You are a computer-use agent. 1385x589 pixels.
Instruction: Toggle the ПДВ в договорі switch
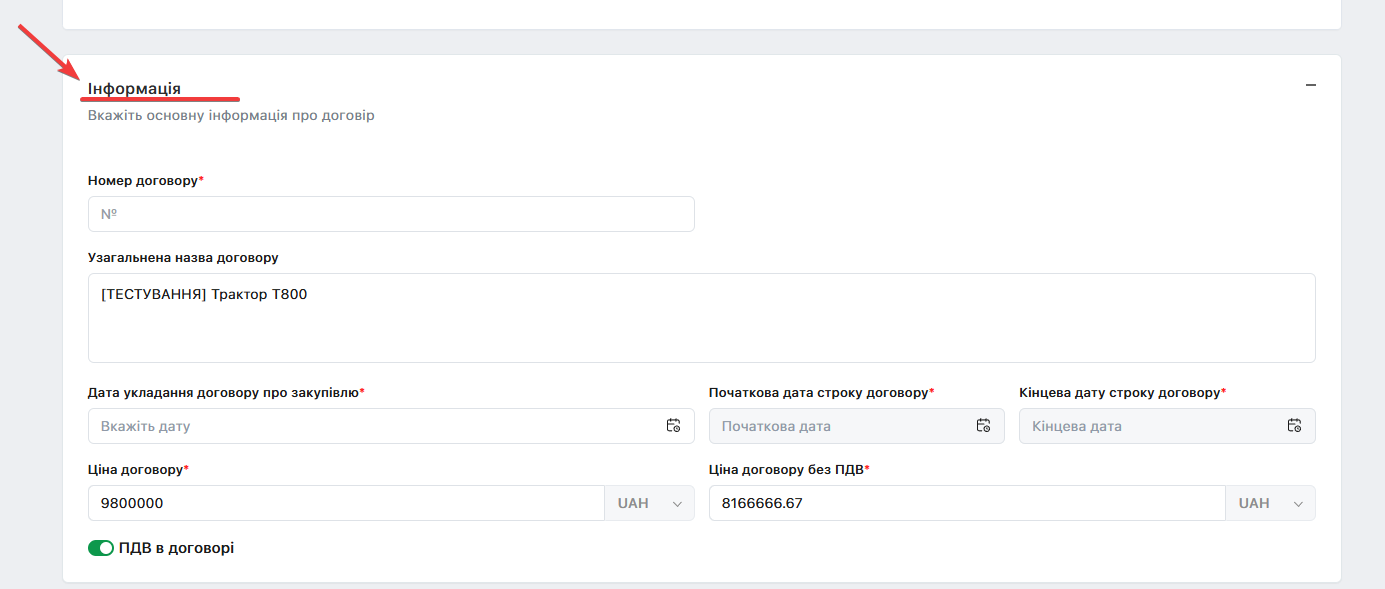pos(101,548)
